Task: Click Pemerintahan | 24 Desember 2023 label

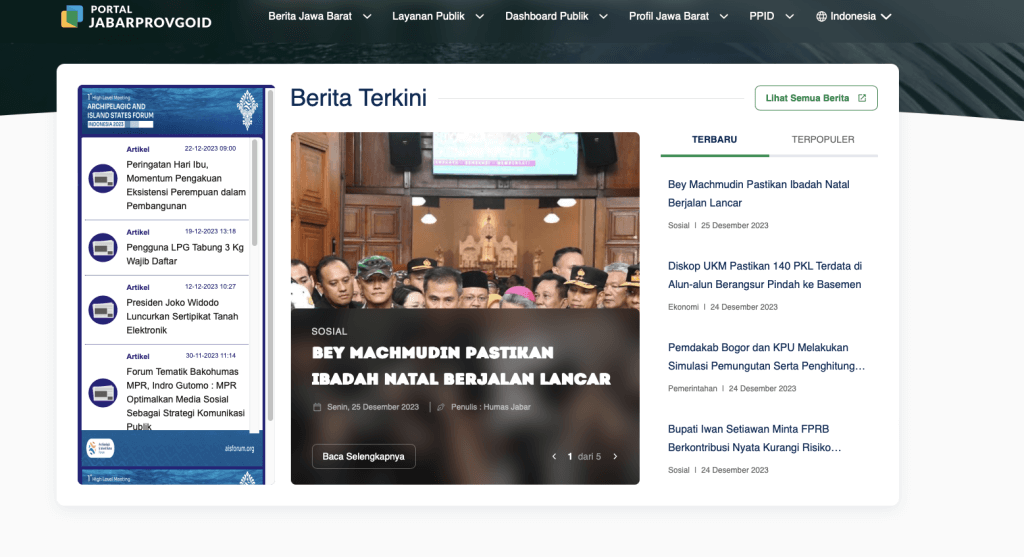Action: pyautogui.click(x=731, y=389)
